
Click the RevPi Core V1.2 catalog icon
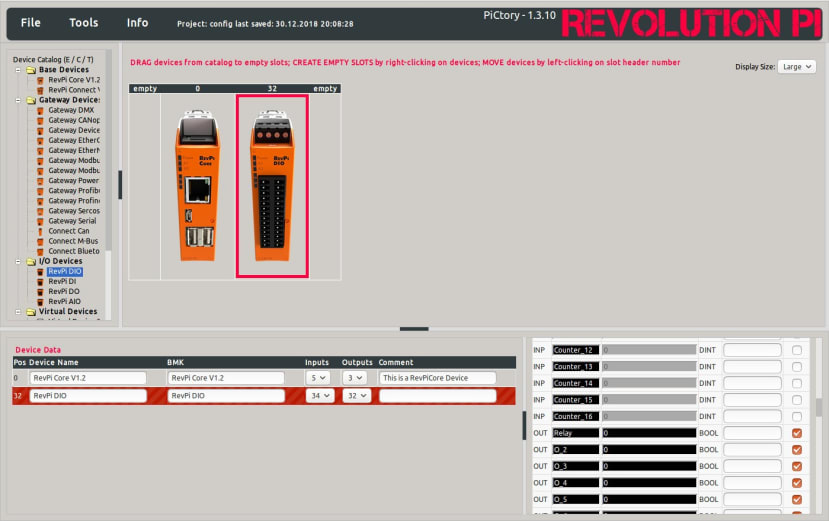(x=40, y=80)
